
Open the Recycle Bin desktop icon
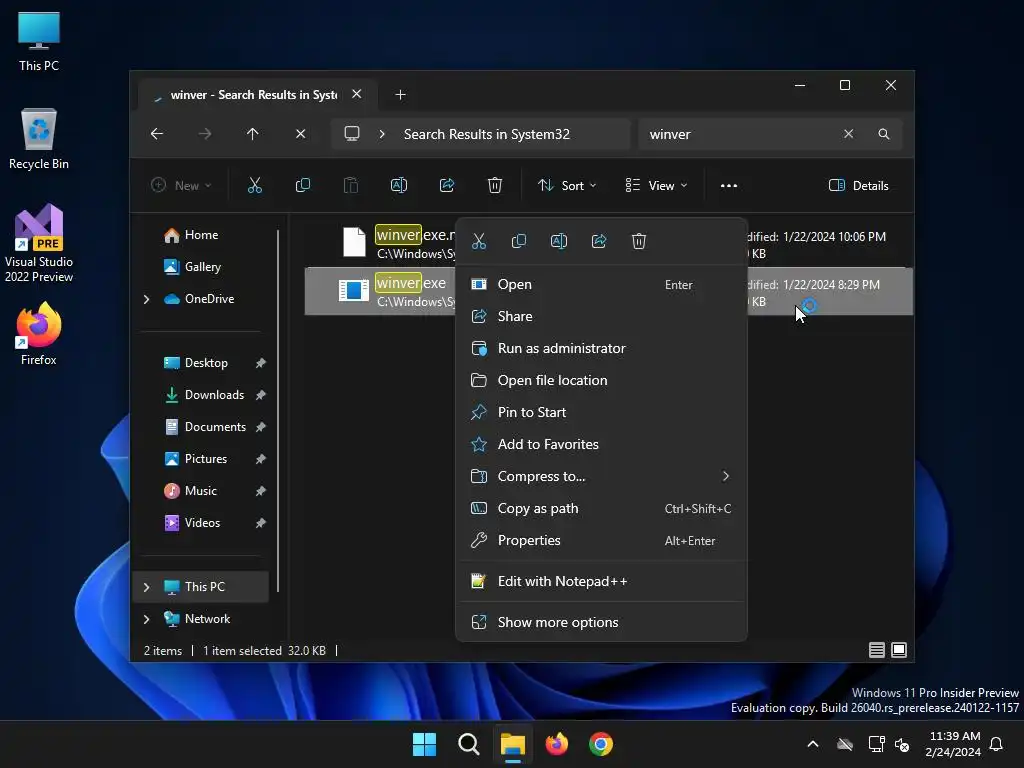(x=39, y=139)
